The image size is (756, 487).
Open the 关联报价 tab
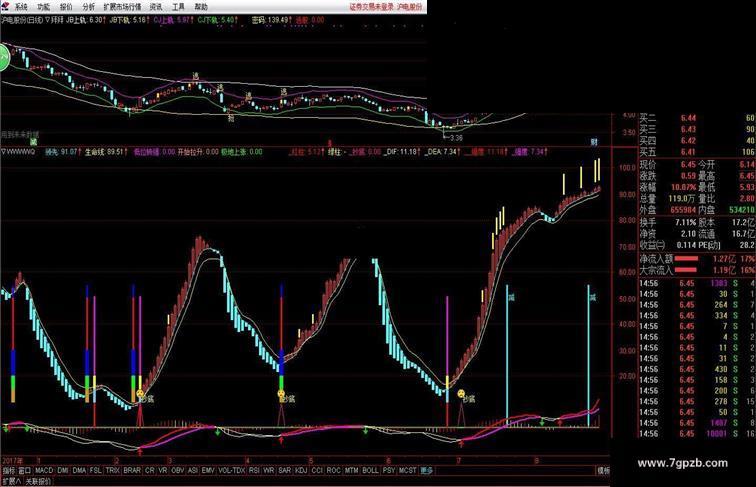coord(38,481)
